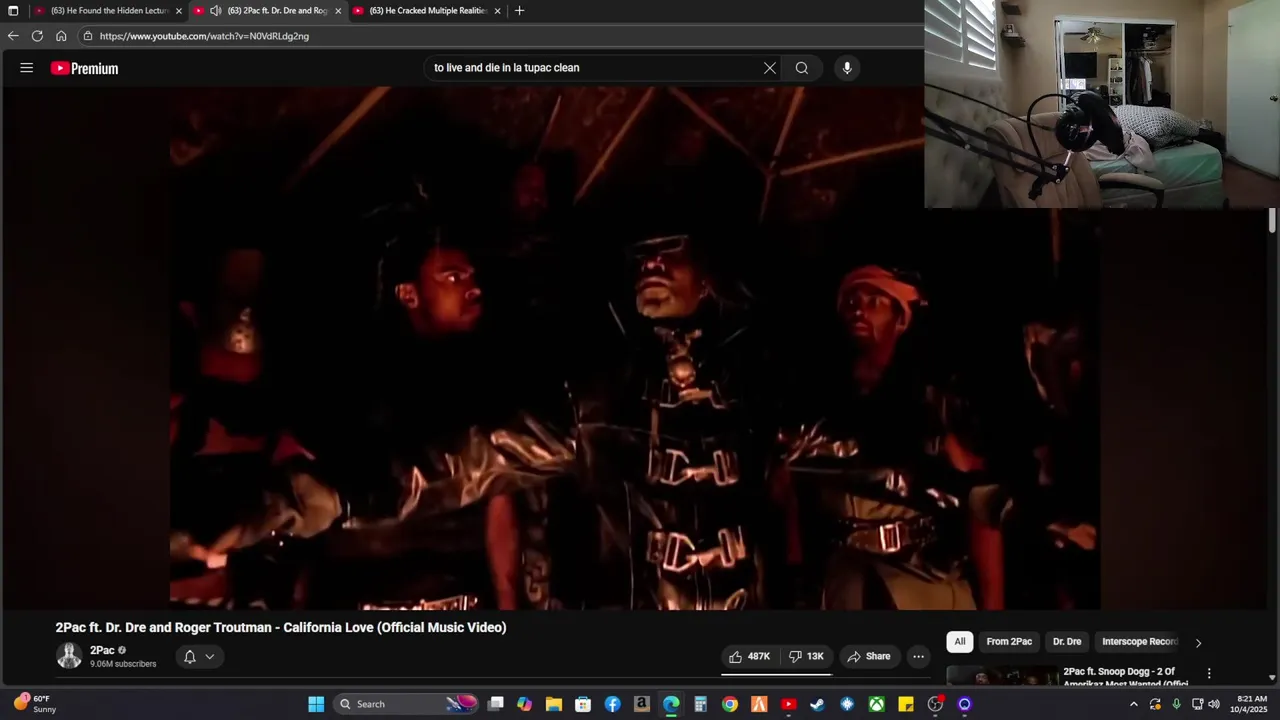This screenshot has width=1280, height=720.
Task: Open Sticky Notes from the taskbar
Action: point(906,704)
